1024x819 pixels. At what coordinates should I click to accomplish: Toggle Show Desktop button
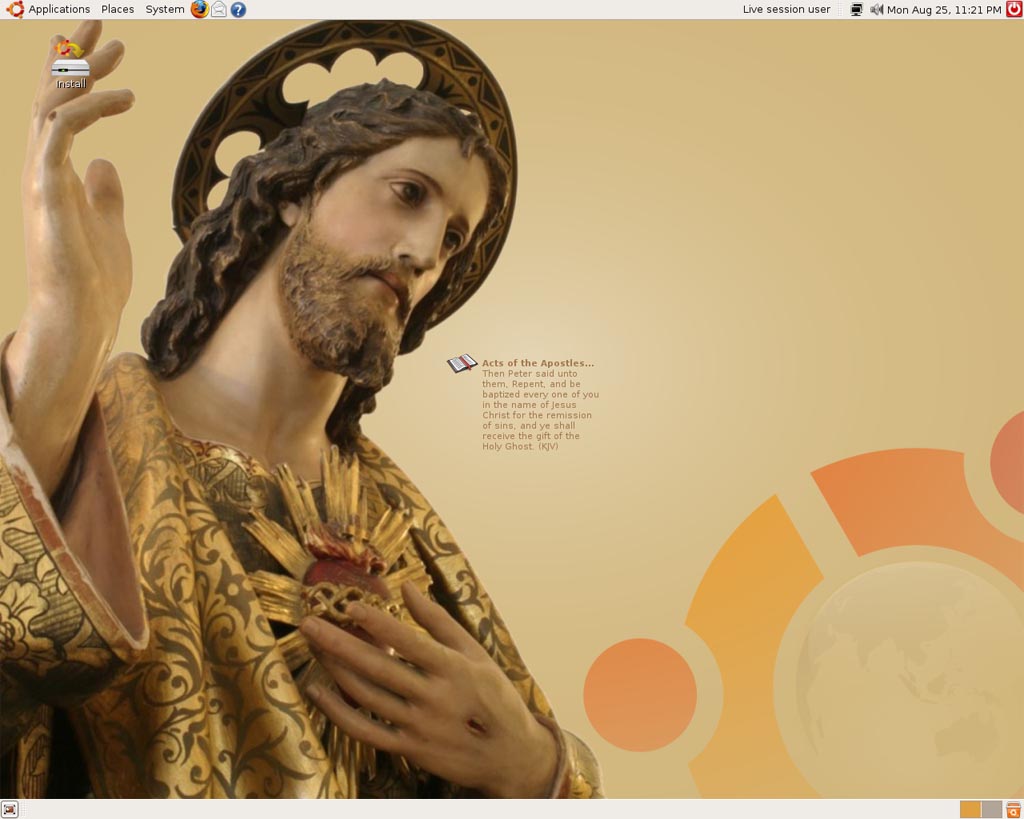9,809
